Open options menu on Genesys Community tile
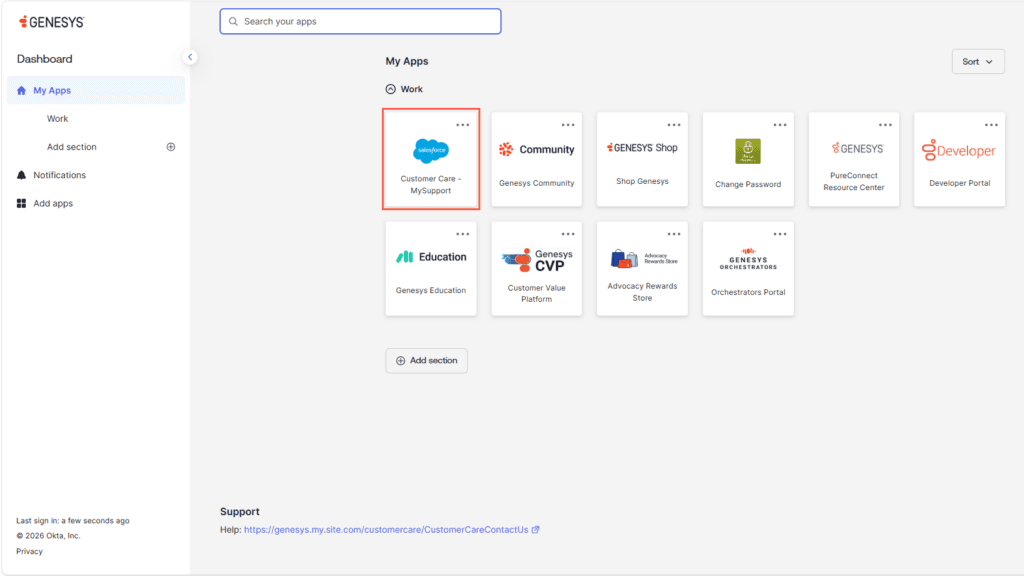 [x=568, y=125]
